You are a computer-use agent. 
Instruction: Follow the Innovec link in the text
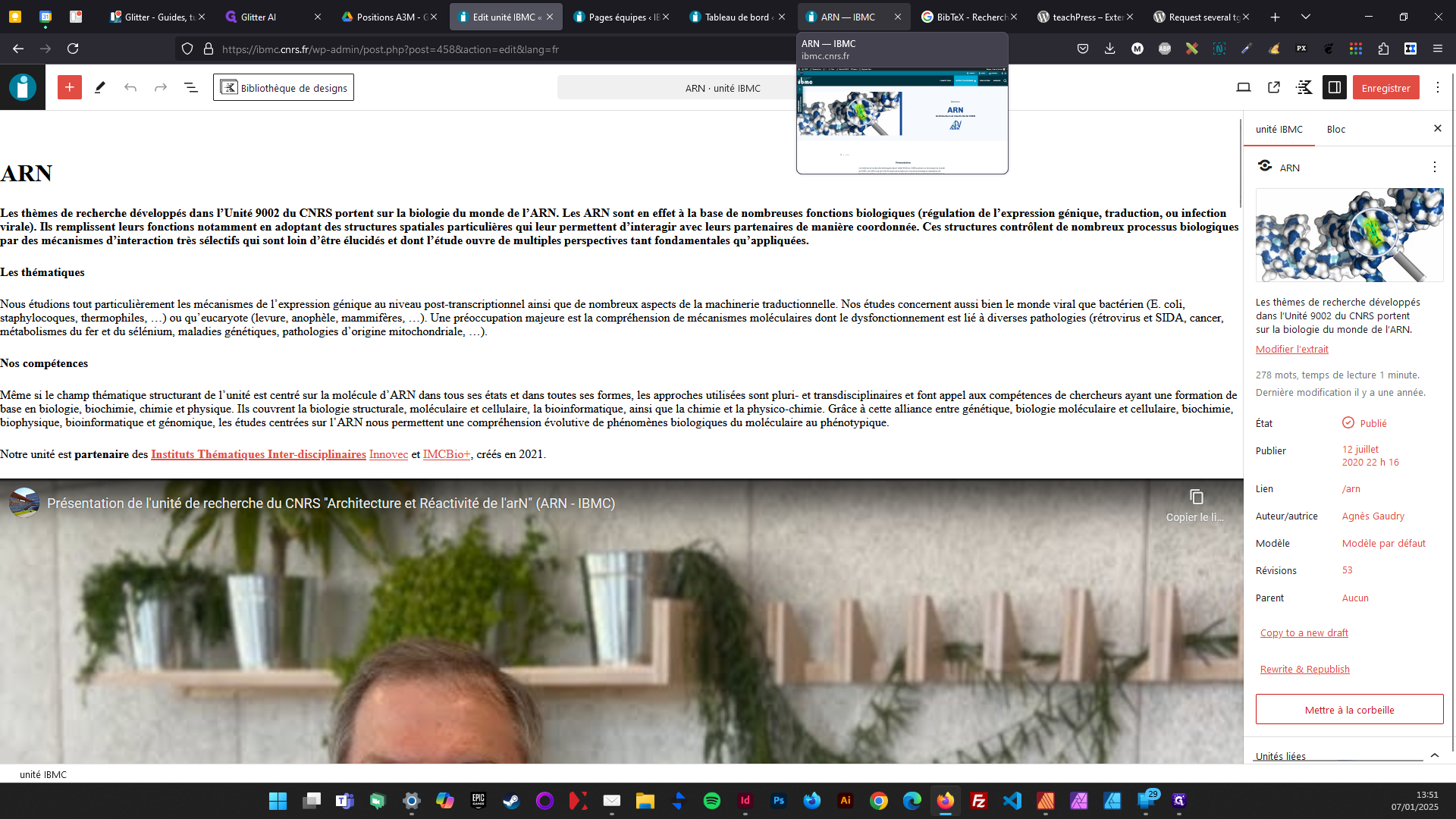(388, 454)
